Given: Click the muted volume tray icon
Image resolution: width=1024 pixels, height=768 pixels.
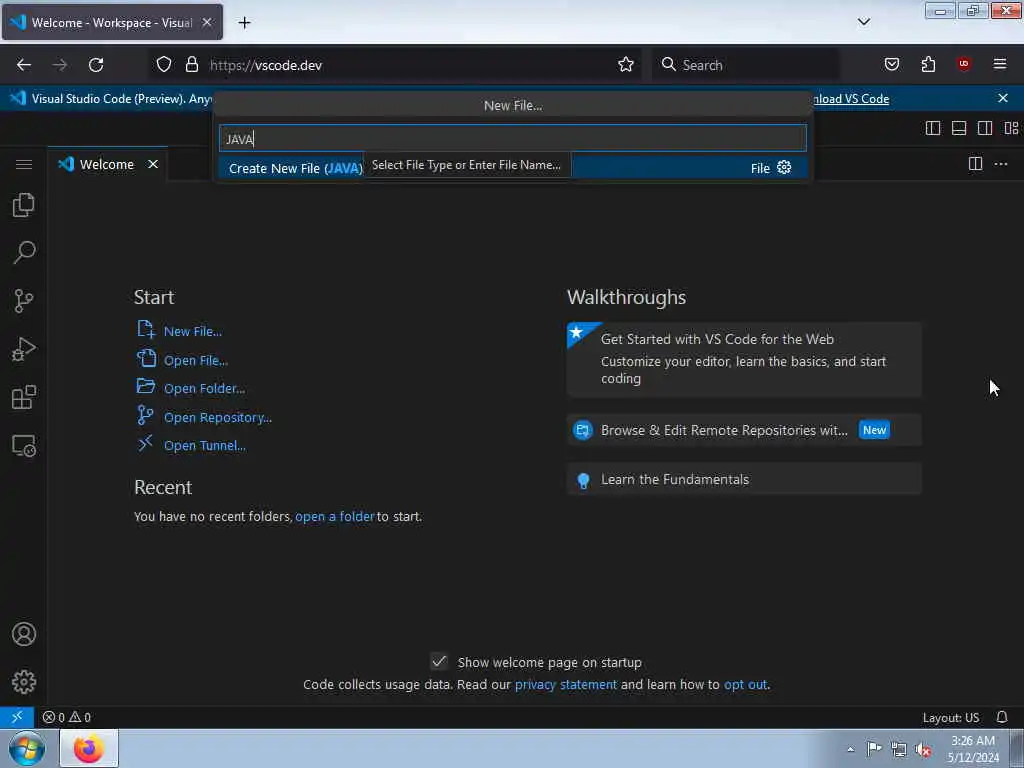Looking at the screenshot, I should pyautogui.click(x=923, y=749).
